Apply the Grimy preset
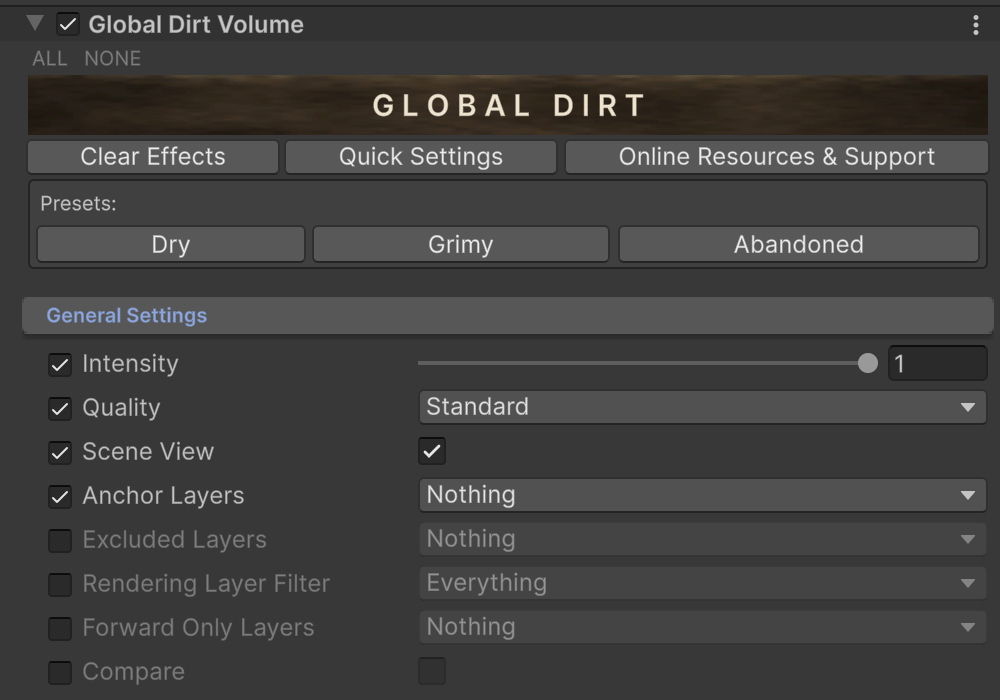The height and width of the screenshot is (700, 1000). (x=460, y=244)
